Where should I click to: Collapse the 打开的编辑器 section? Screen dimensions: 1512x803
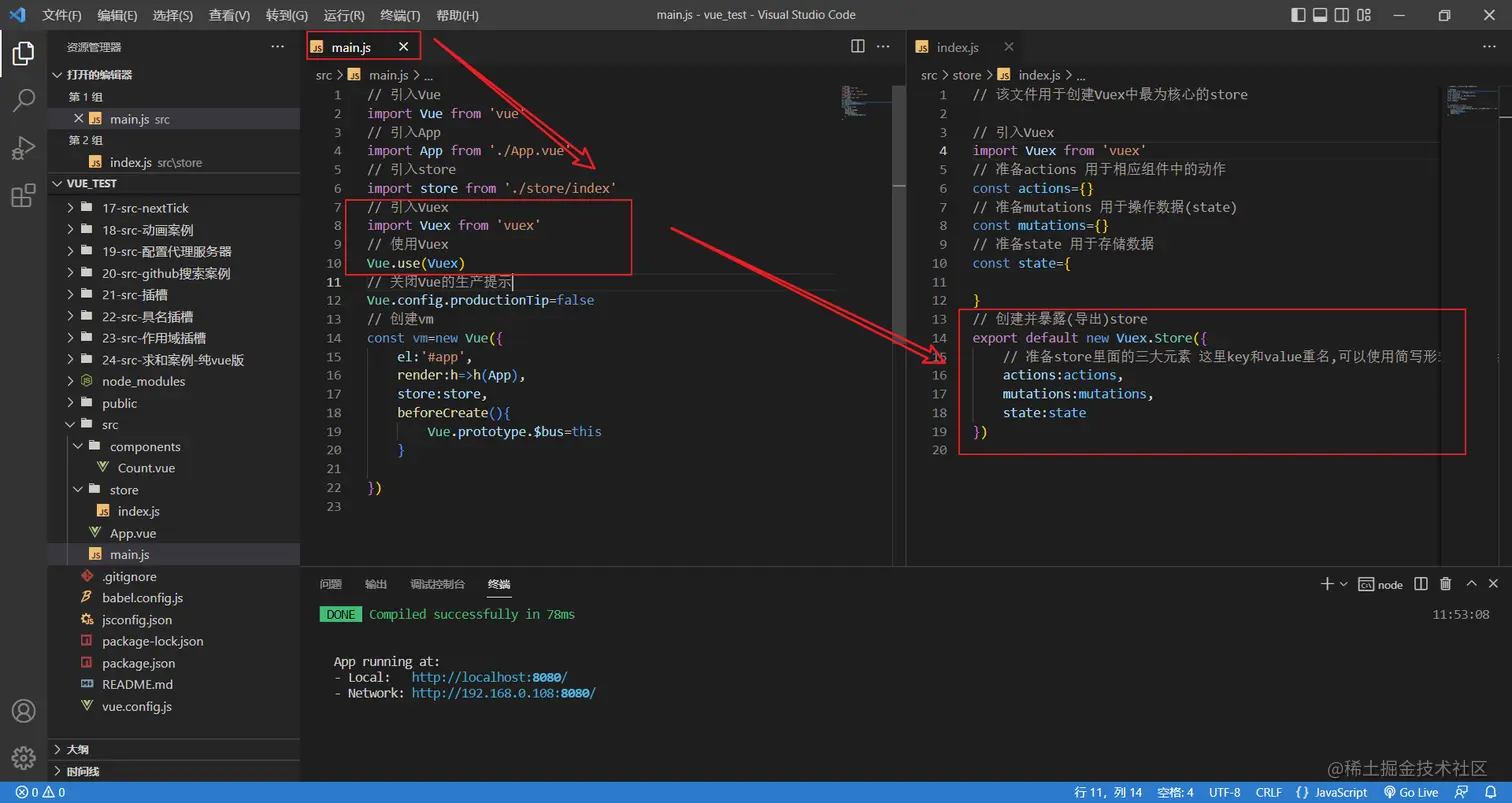174,75
